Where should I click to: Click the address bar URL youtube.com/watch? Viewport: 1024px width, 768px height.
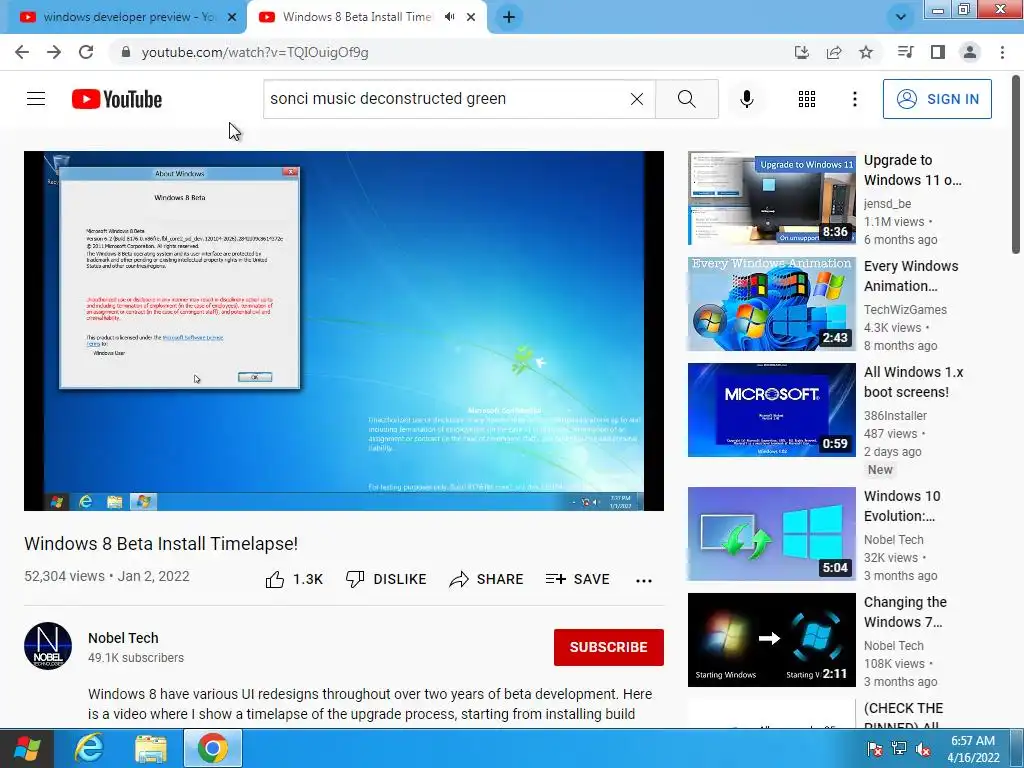click(255, 52)
